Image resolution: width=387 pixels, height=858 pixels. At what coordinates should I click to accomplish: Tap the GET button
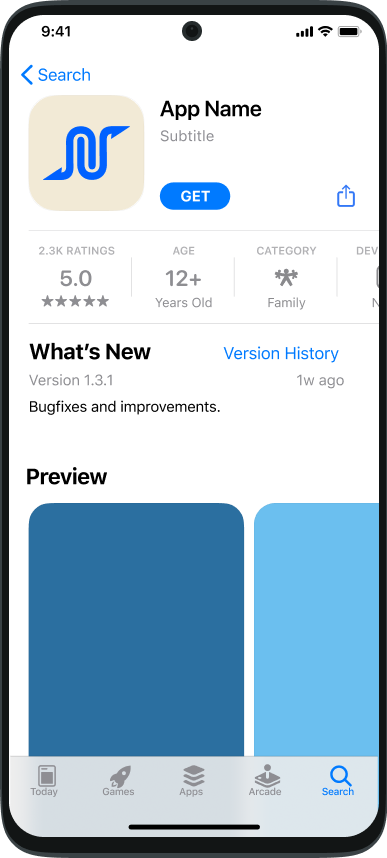[195, 196]
